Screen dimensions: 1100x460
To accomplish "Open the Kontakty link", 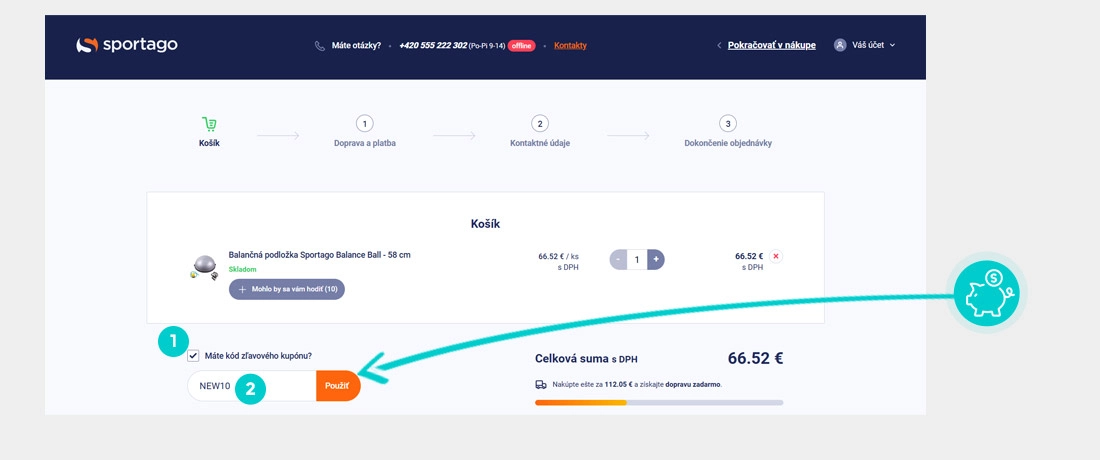I will pyautogui.click(x=570, y=45).
